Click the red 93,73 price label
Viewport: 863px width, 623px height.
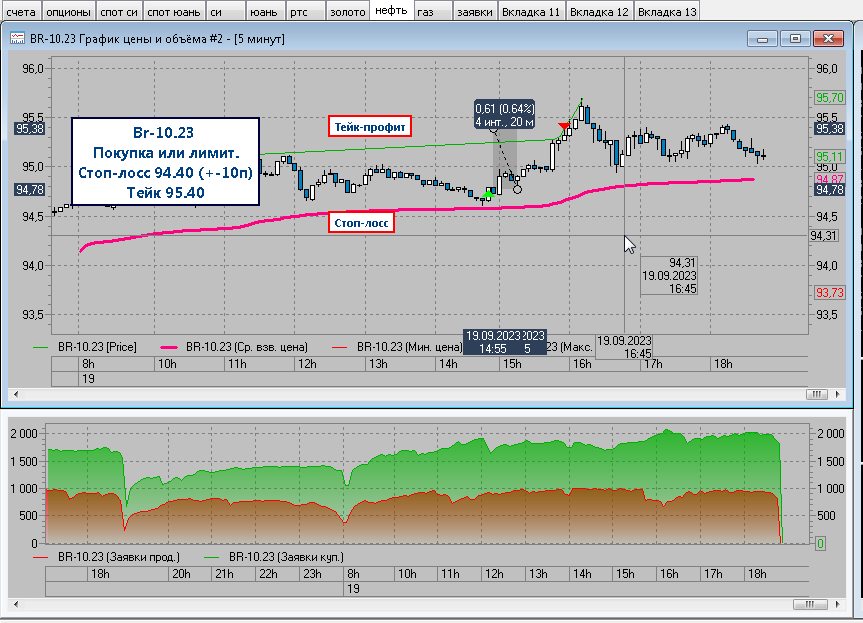(x=829, y=292)
